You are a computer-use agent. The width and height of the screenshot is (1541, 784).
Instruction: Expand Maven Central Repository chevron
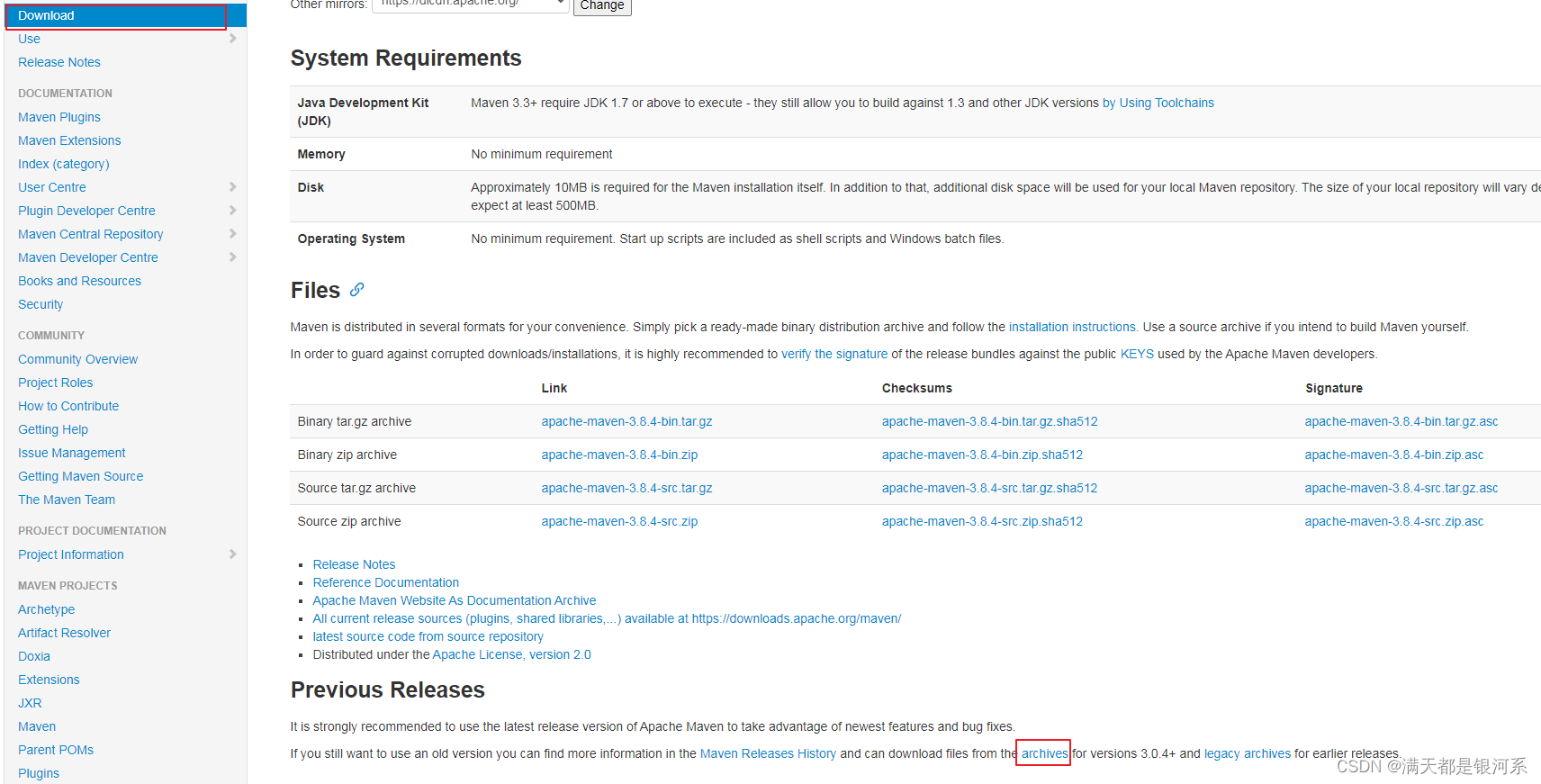(x=233, y=234)
